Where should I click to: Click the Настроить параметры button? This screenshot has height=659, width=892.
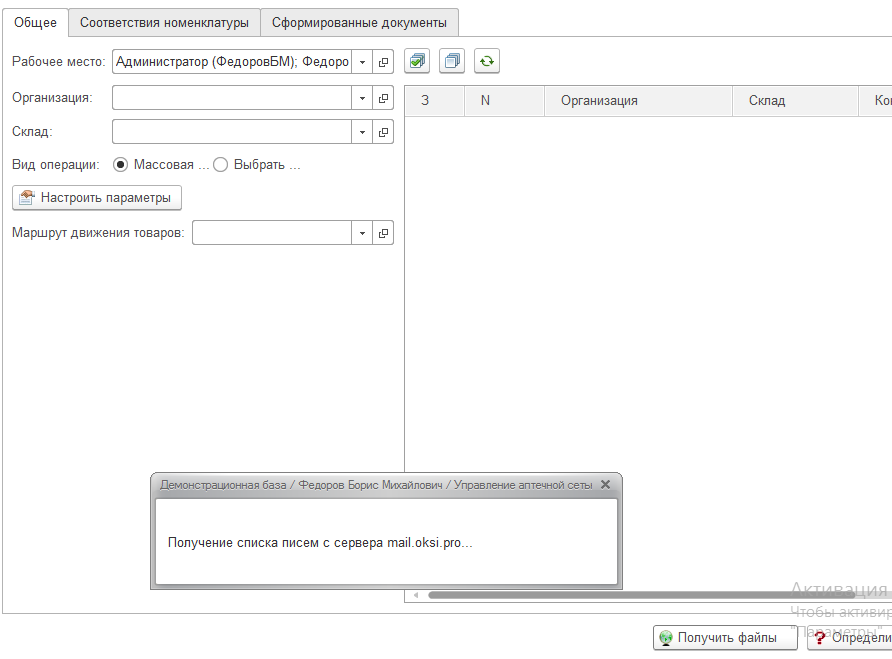point(97,197)
